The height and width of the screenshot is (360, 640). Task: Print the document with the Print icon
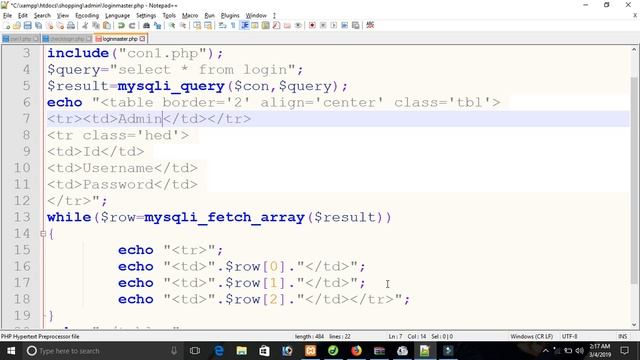[x=71, y=25]
